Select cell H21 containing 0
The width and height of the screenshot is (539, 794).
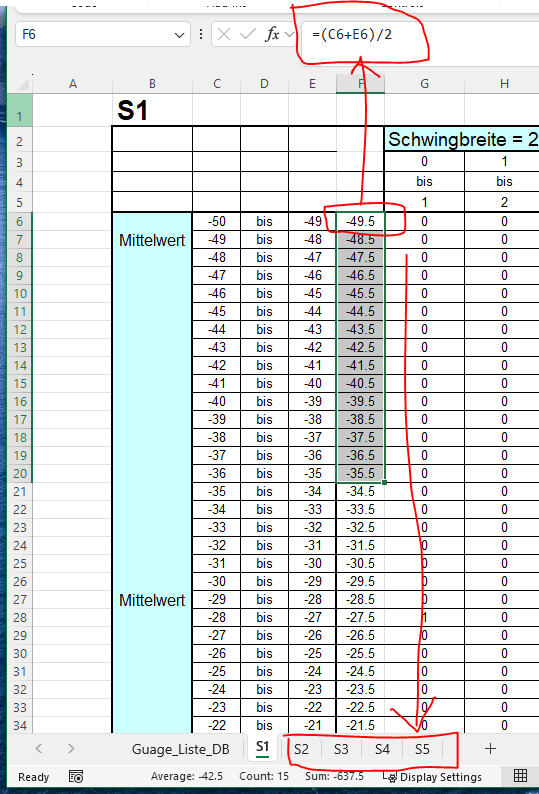tap(504, 492)
